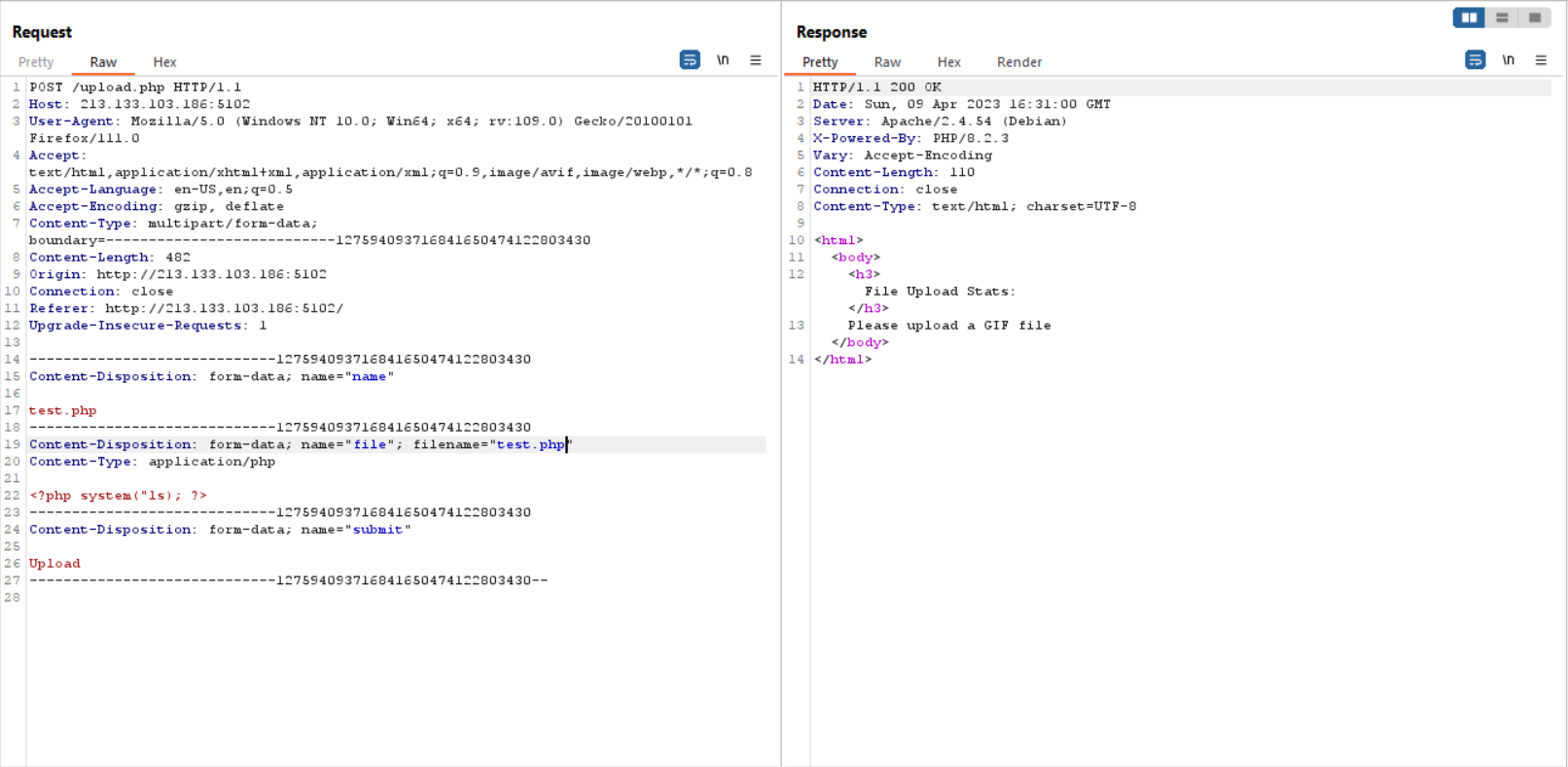Click the response Content-Type text/html line
Screen dimensions: 1568x767
tap(975, 206)
